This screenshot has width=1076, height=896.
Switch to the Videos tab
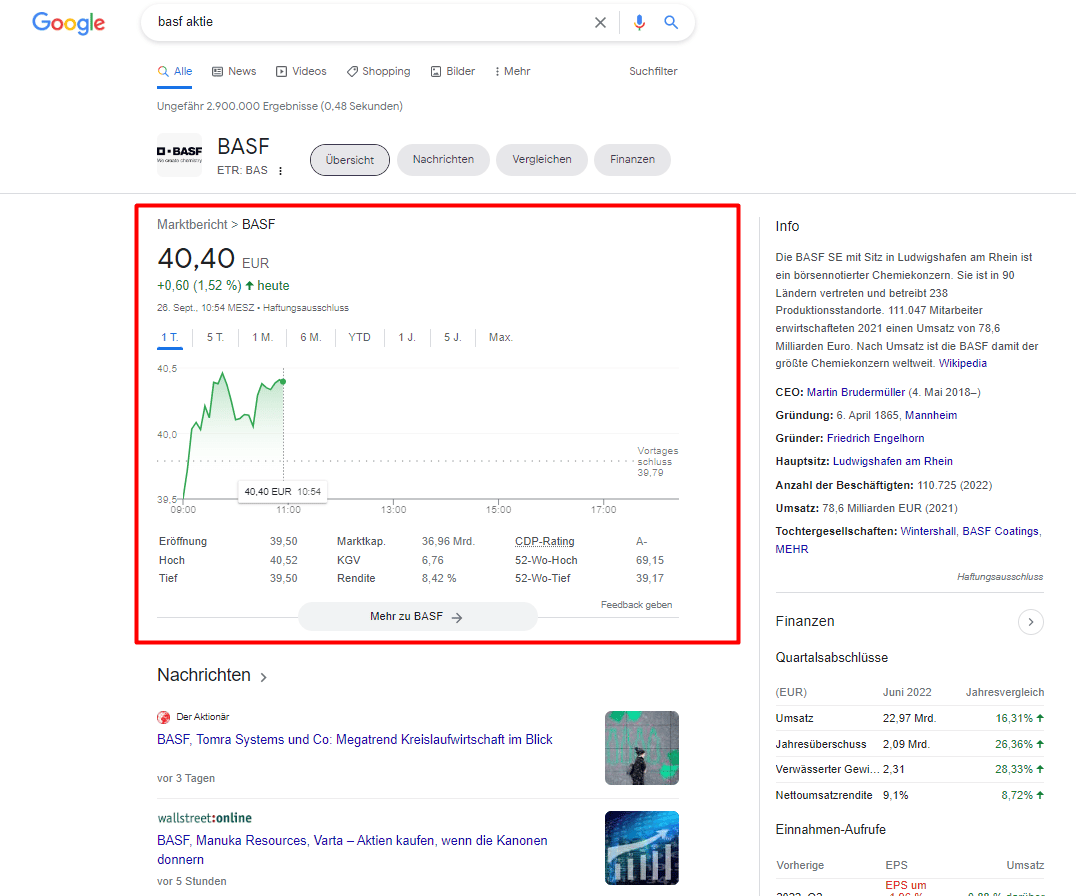pyautogui.click(x=301, y=71)
